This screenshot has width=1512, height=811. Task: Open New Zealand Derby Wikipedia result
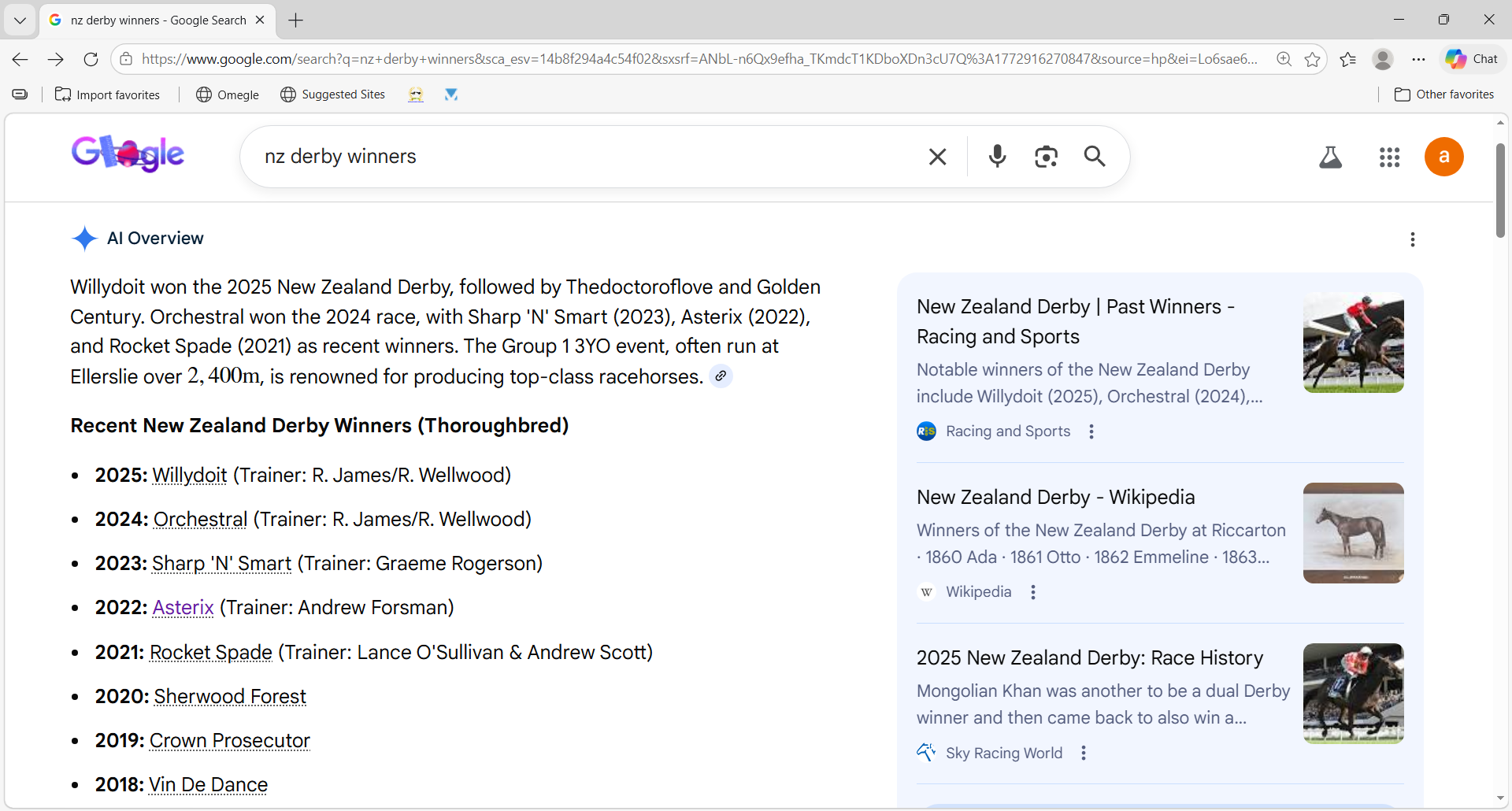tap(1055, 498)
